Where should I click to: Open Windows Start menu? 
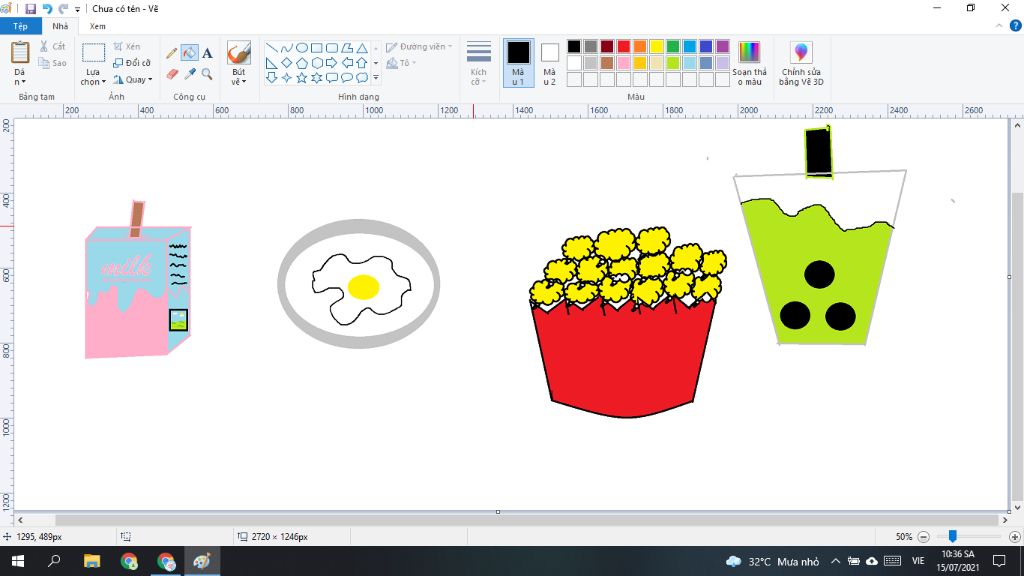(x=18, y=561)
